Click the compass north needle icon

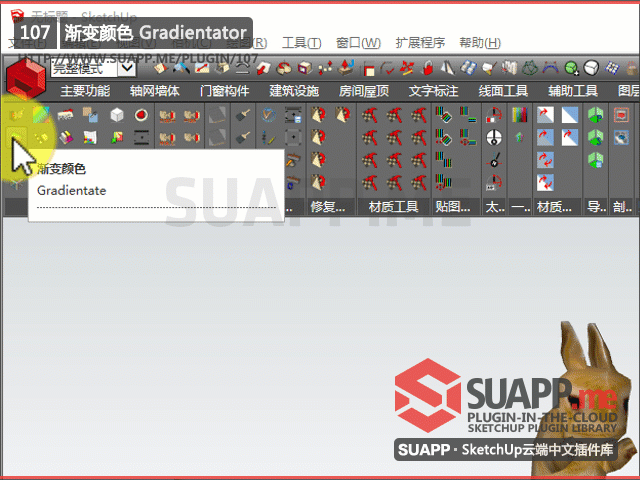pos(494,160)
